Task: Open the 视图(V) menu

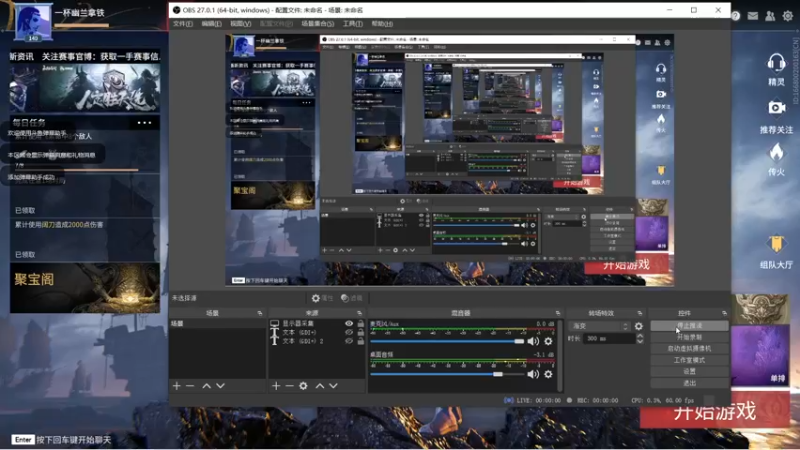Action: (240, 24)
